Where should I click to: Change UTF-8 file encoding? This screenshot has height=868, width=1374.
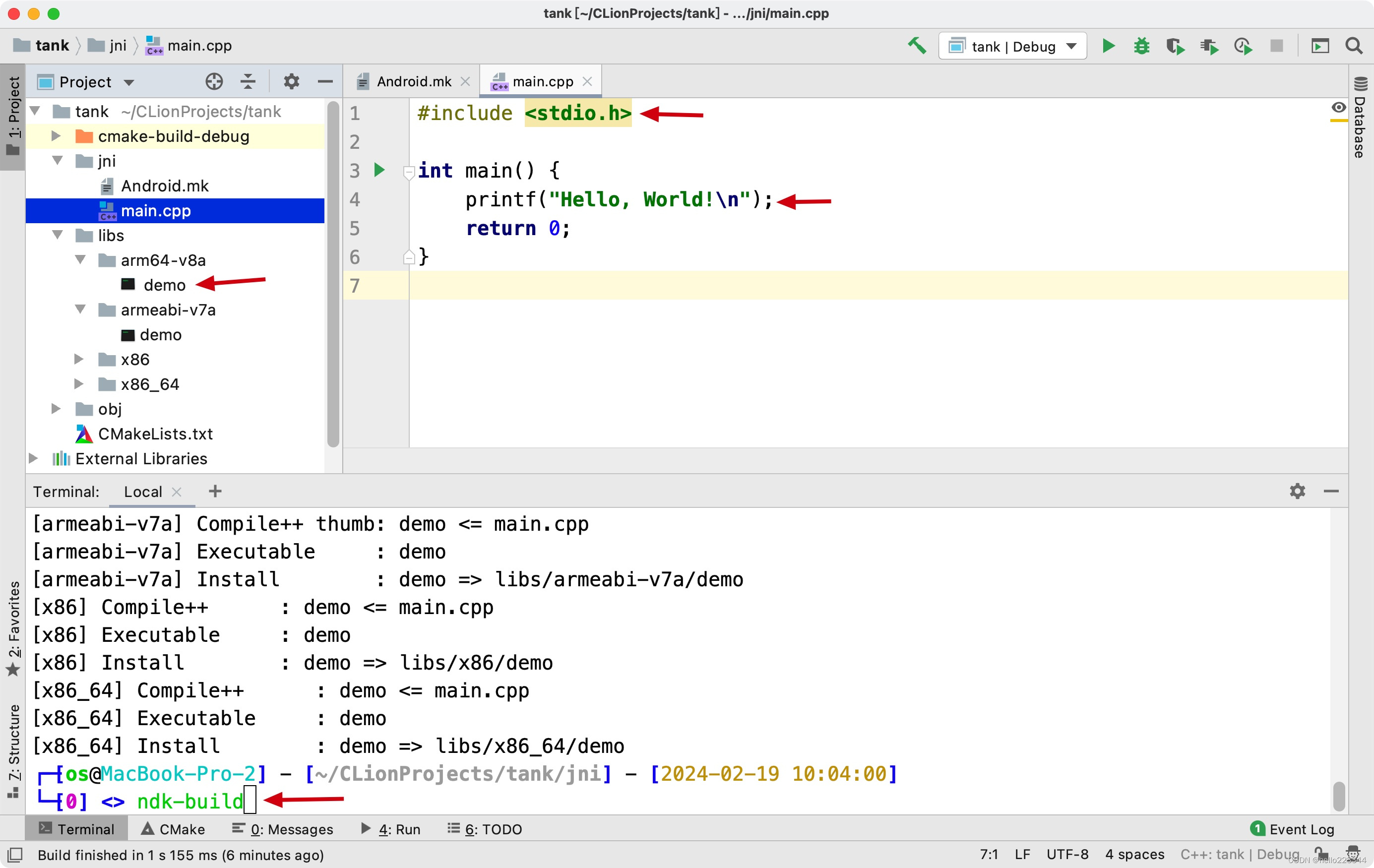point(1067,854)
